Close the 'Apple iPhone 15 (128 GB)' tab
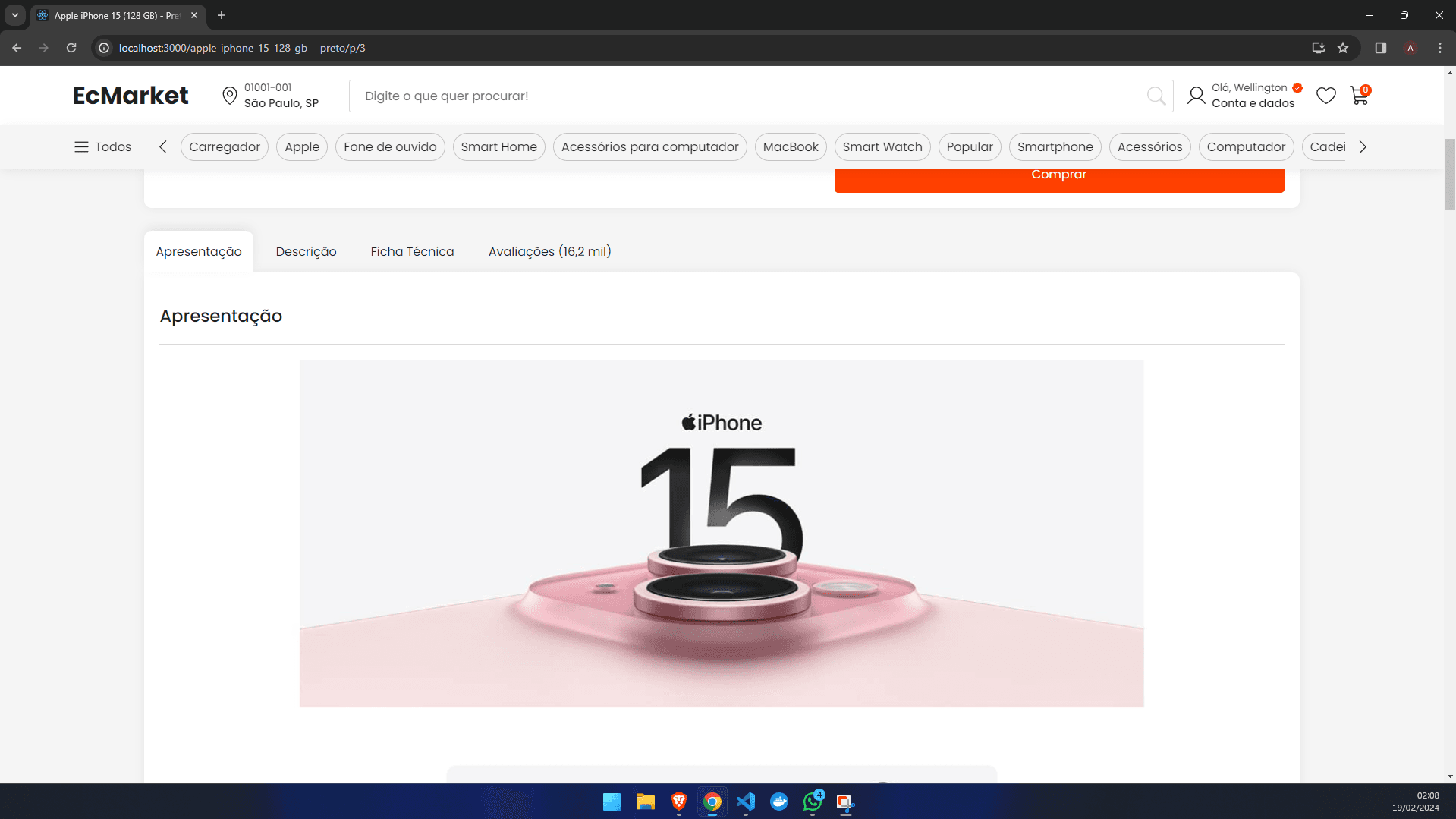 (194, 15)
